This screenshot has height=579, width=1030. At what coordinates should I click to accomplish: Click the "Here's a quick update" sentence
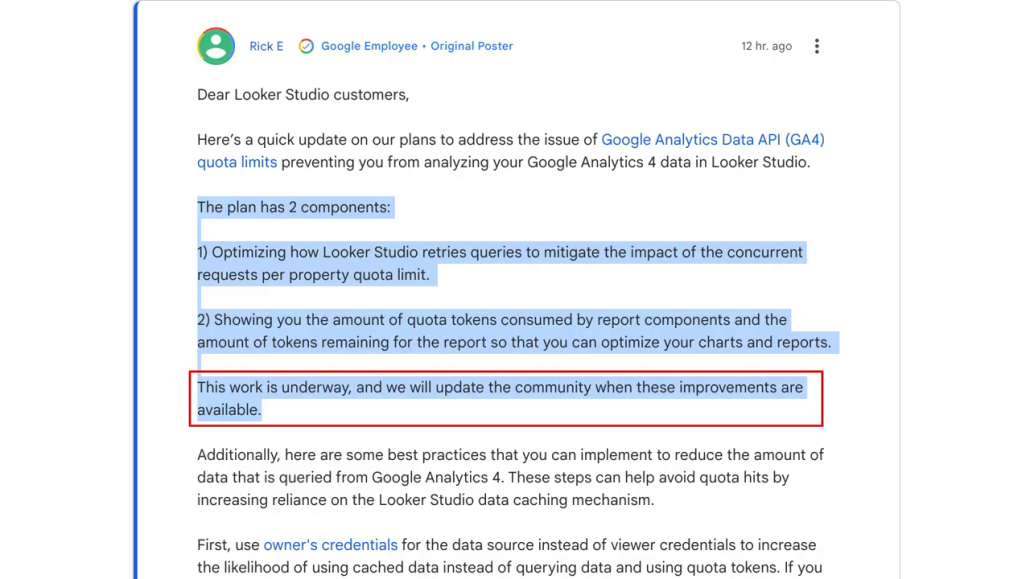(x=396, y=140)
